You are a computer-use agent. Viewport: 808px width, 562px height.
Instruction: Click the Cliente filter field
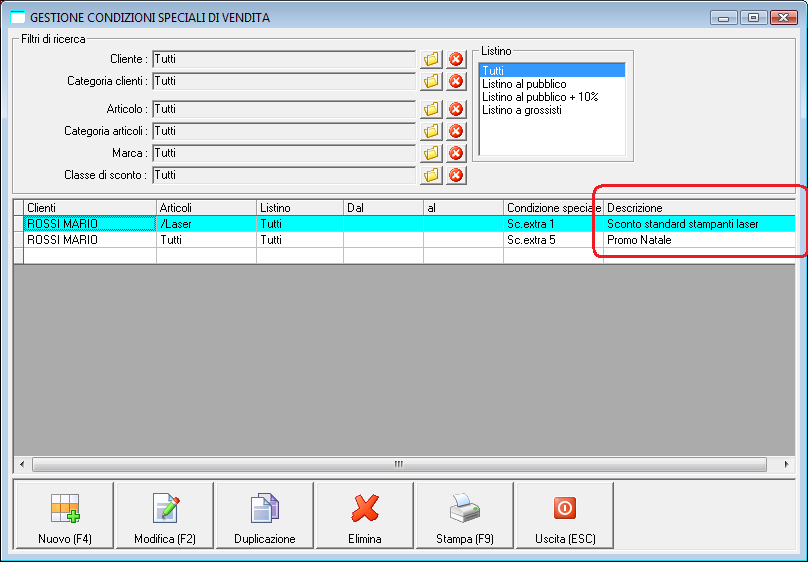click(x=284, y=59)
